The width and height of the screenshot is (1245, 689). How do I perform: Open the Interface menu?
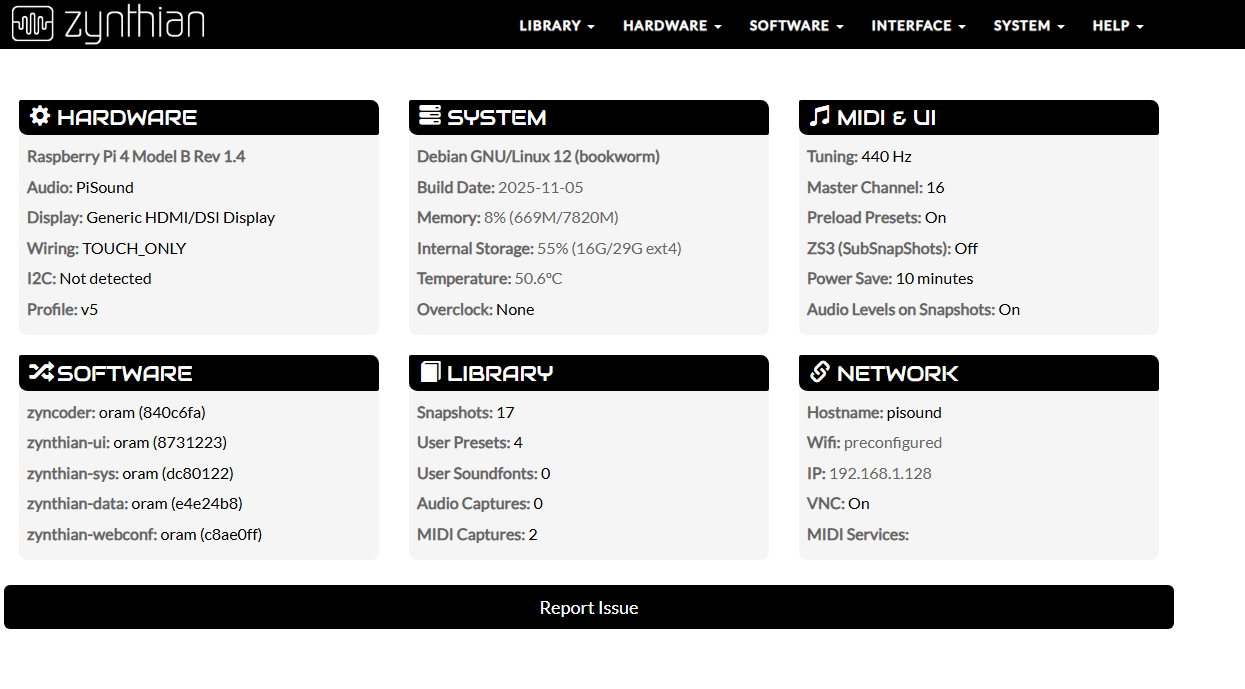917,26
